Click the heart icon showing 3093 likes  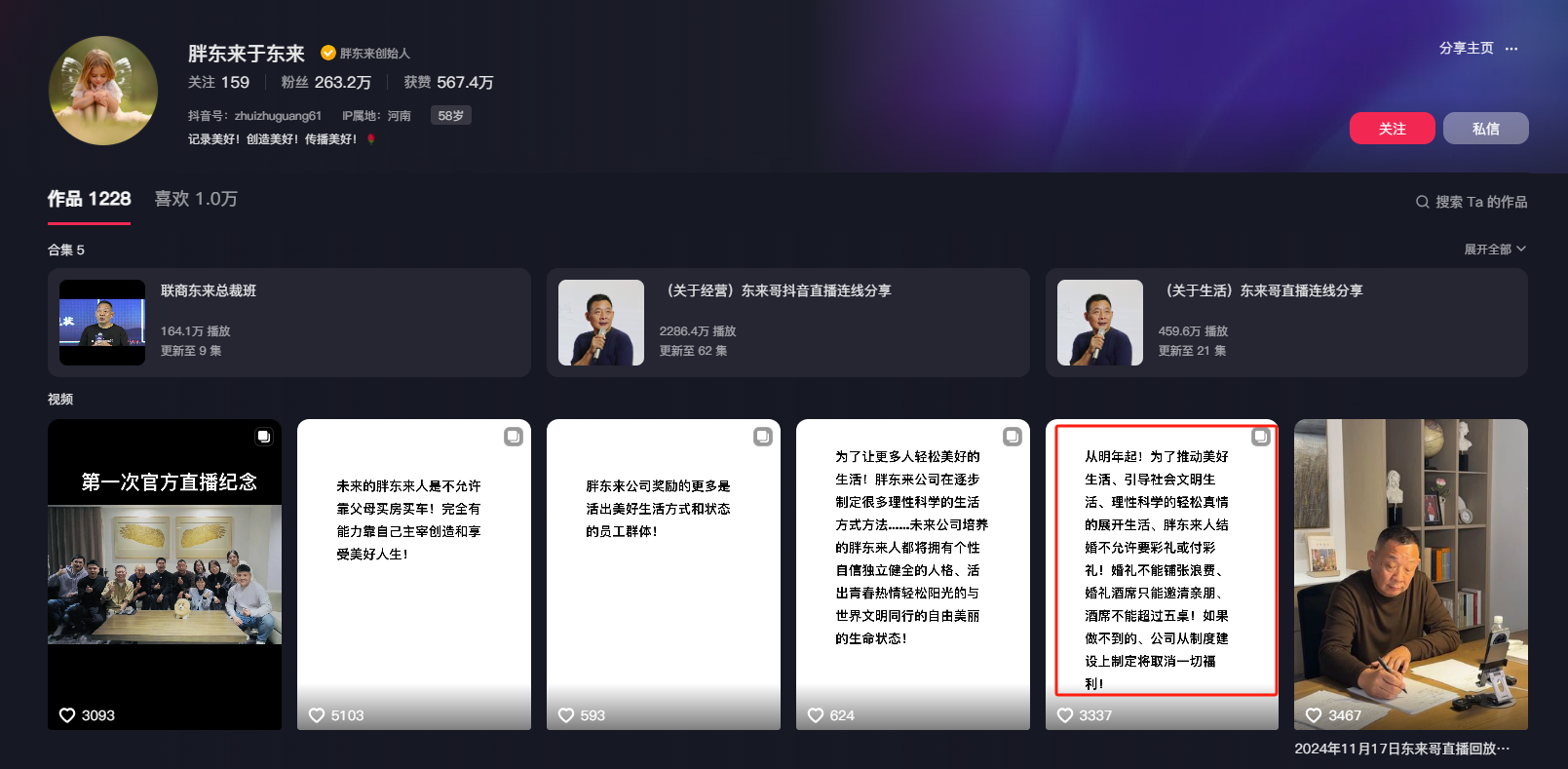pos(67,715)
